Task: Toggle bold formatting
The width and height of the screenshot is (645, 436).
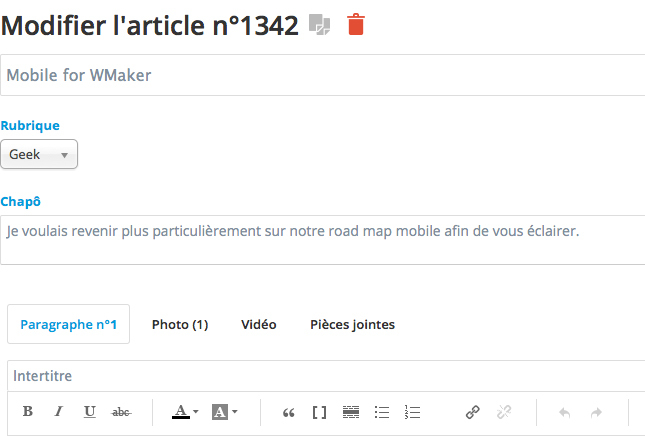Action: (28, 411)
